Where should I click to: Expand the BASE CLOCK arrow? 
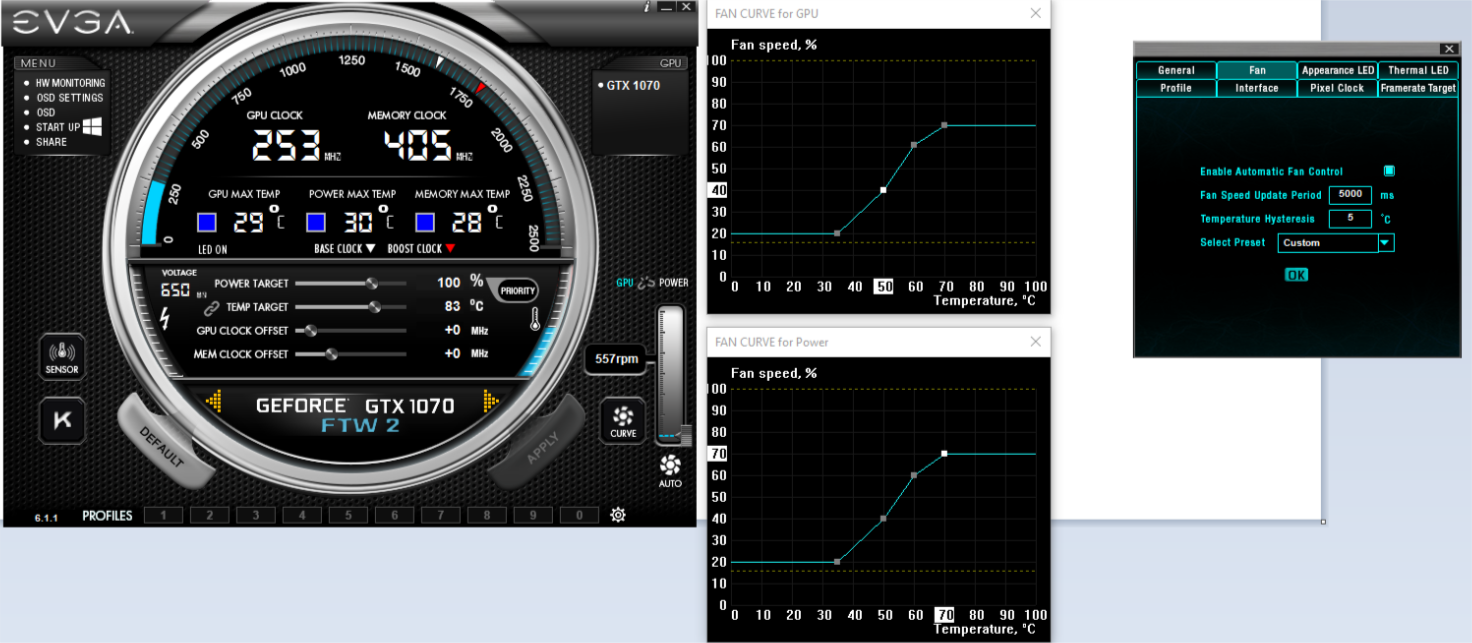370,249
